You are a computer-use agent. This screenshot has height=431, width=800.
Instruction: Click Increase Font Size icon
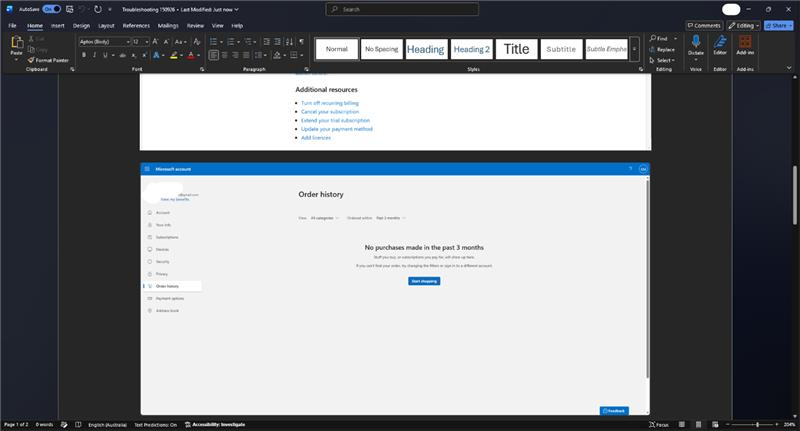pyautogui.click(x=155, y=42)
